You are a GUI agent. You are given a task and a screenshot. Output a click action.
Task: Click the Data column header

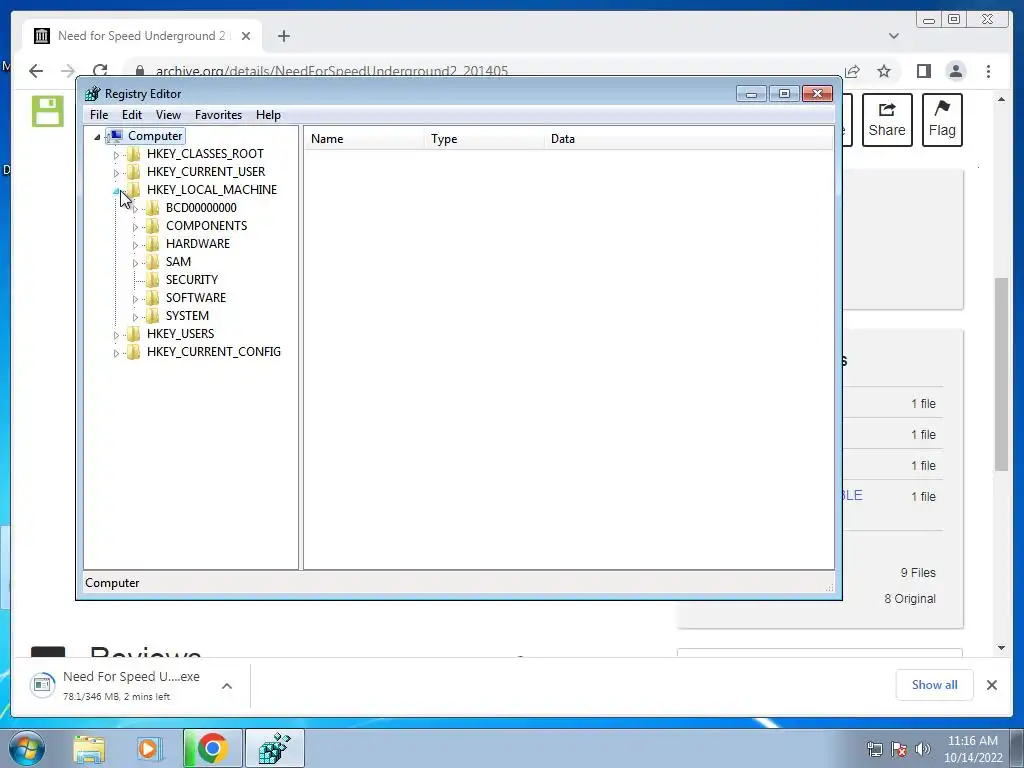688,139
